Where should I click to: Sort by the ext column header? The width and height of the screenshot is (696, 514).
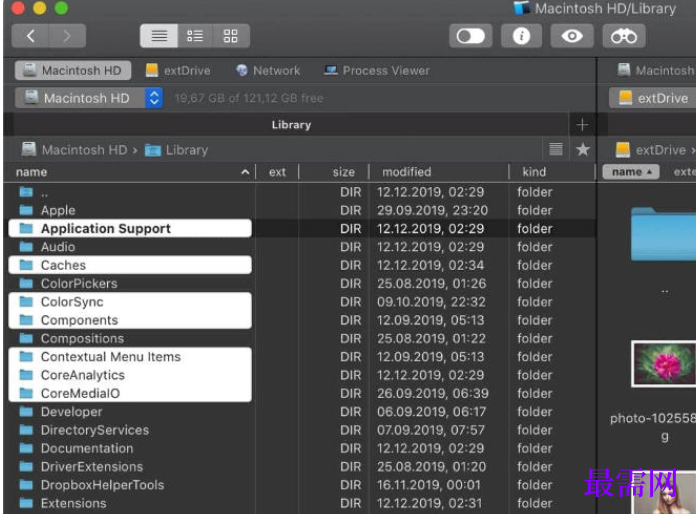coord(277,172)
